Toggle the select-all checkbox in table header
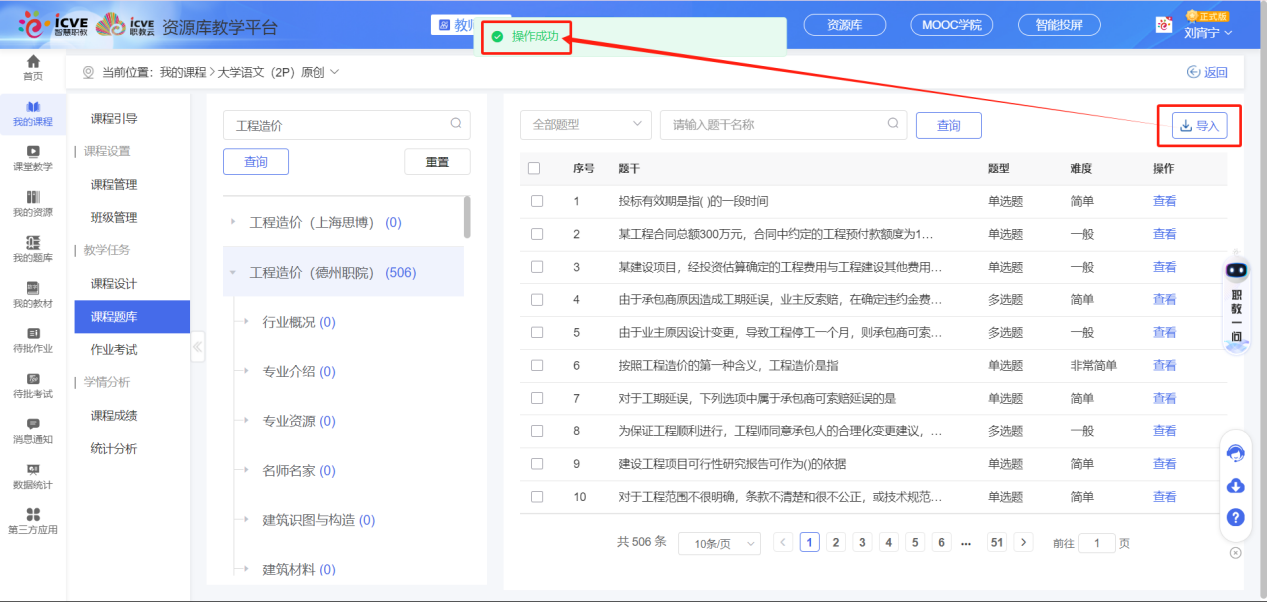1267x602 pixels. click(534, 168)
